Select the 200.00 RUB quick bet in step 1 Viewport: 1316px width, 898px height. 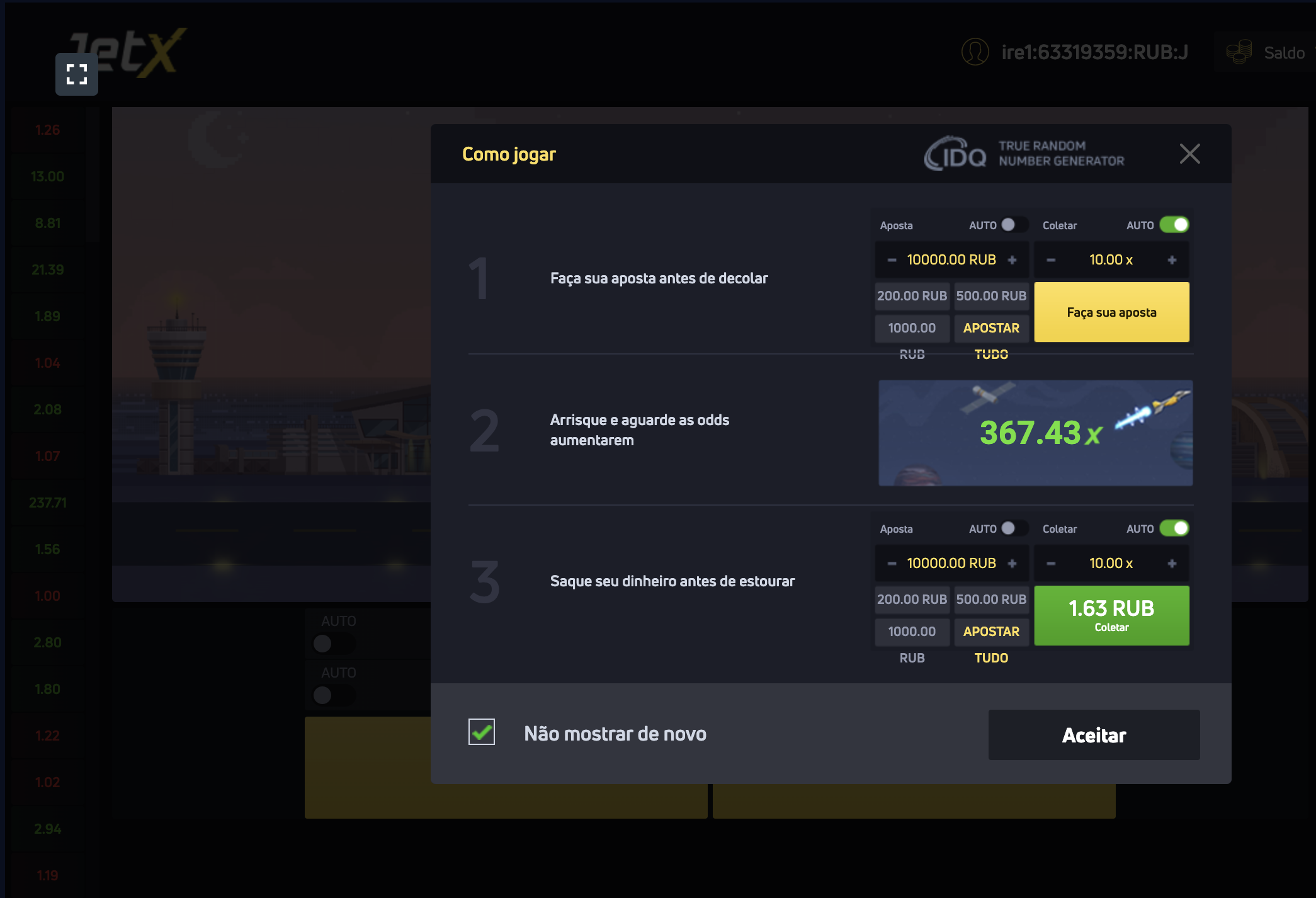click(x=912, y=296)
